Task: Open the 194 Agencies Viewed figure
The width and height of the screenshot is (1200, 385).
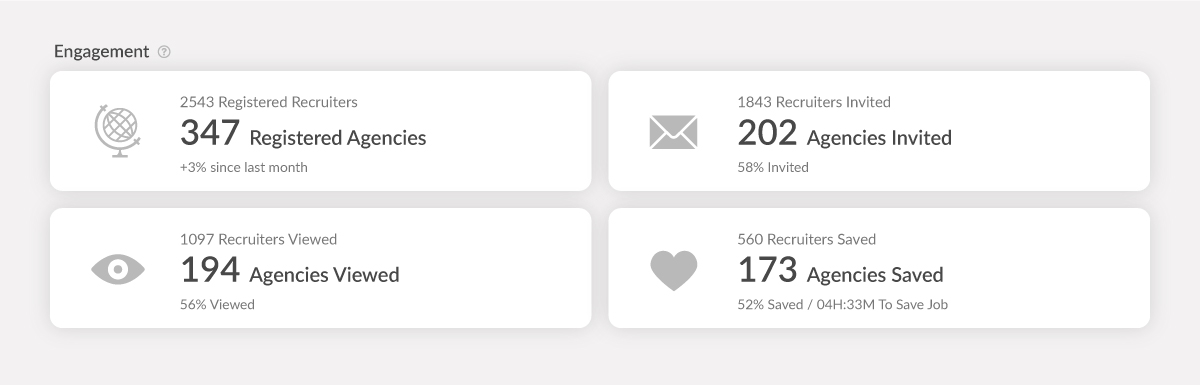Action: [x=290, y=270]
